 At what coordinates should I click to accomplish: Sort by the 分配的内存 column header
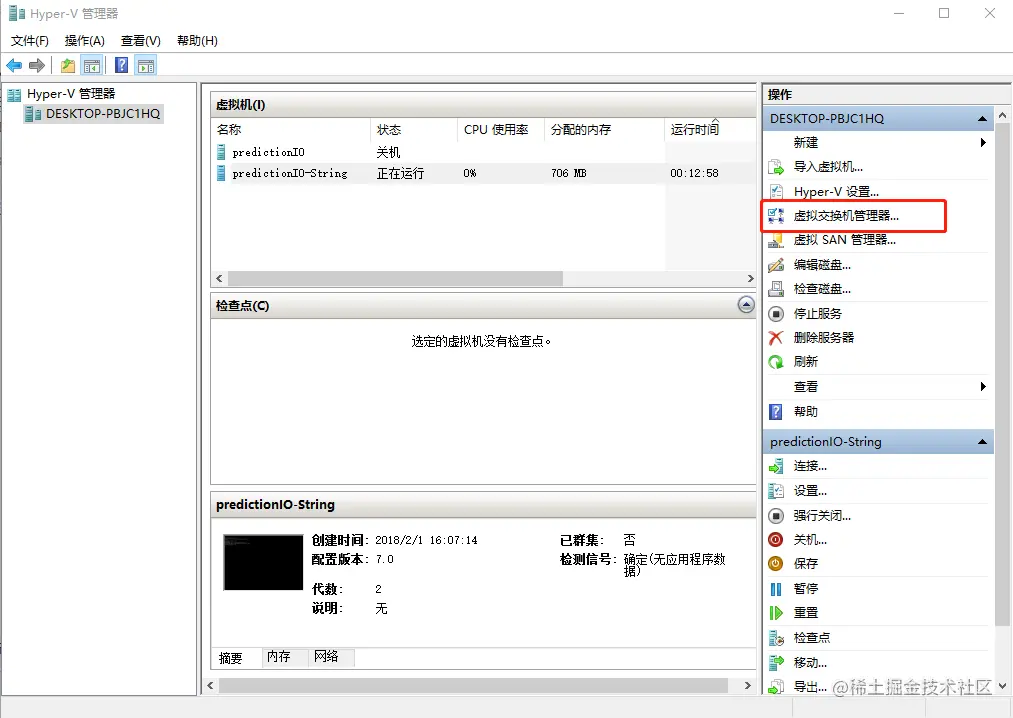point(605,130)
